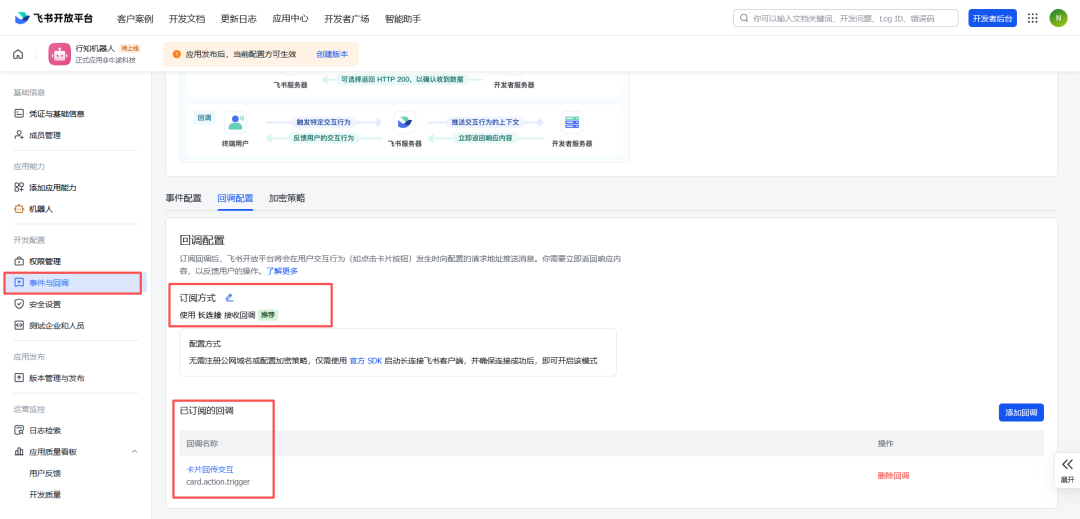Open the apps grid icon
The width and height of the screenshot is (1080, 519).
pos(1032,18)
